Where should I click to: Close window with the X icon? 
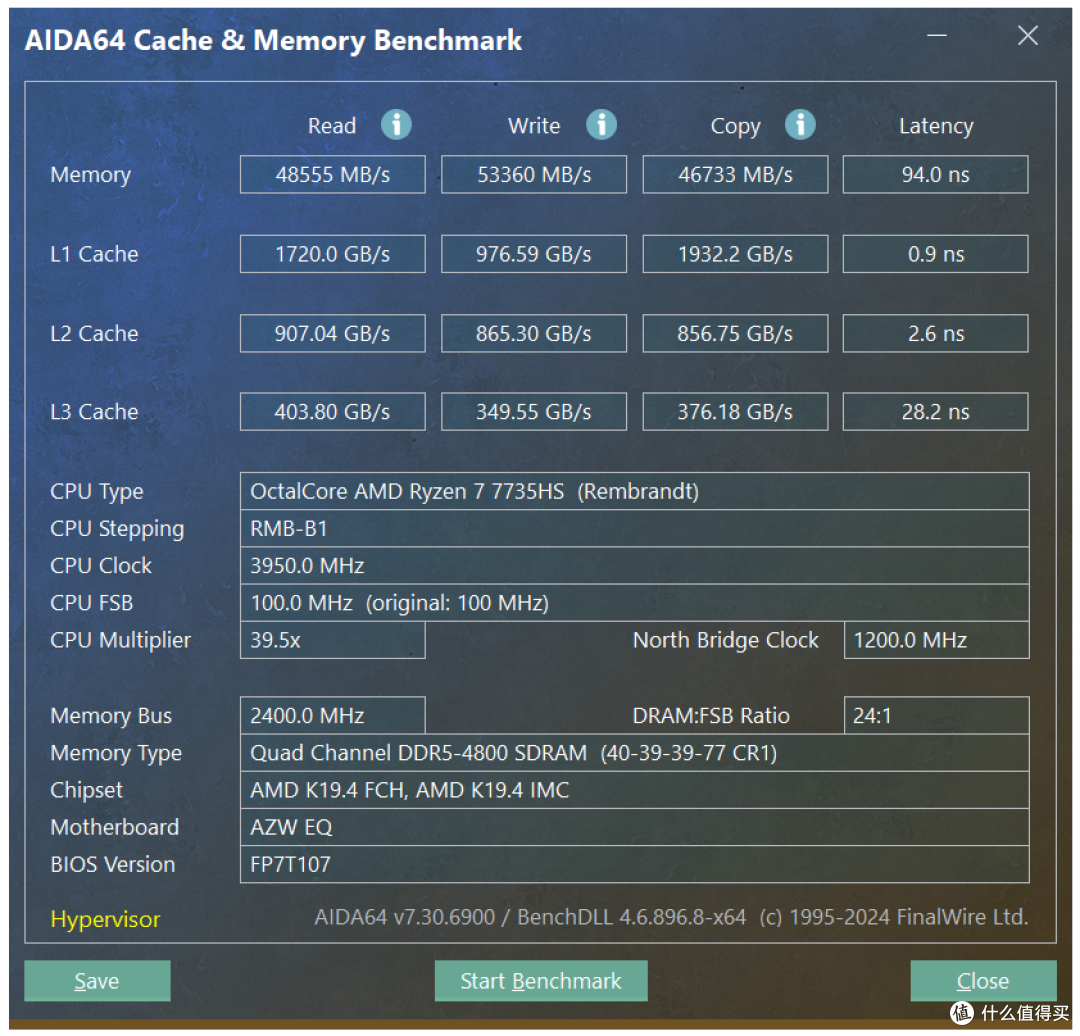point(1028,35)
